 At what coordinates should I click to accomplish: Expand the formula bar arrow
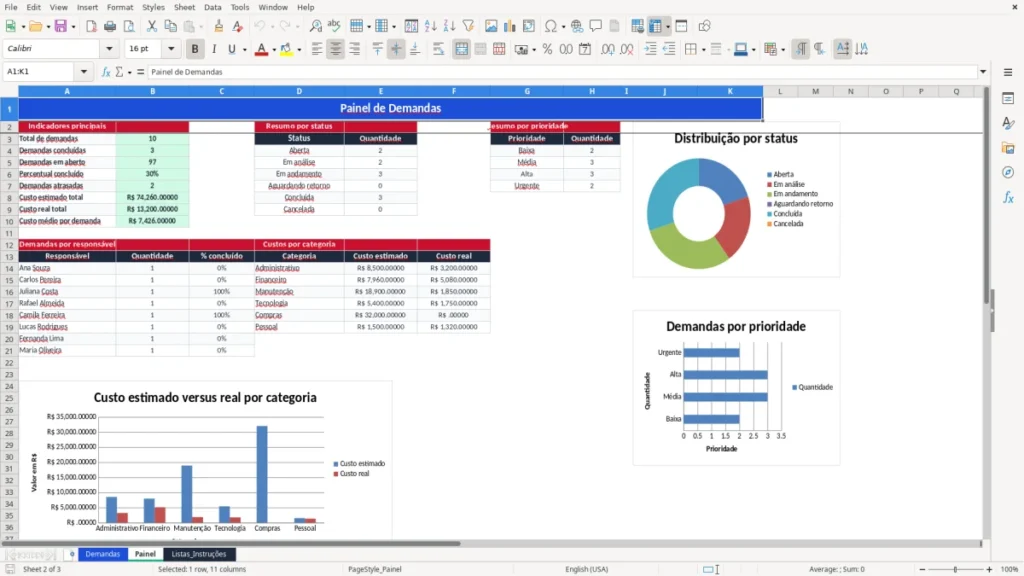click(983, 72)
